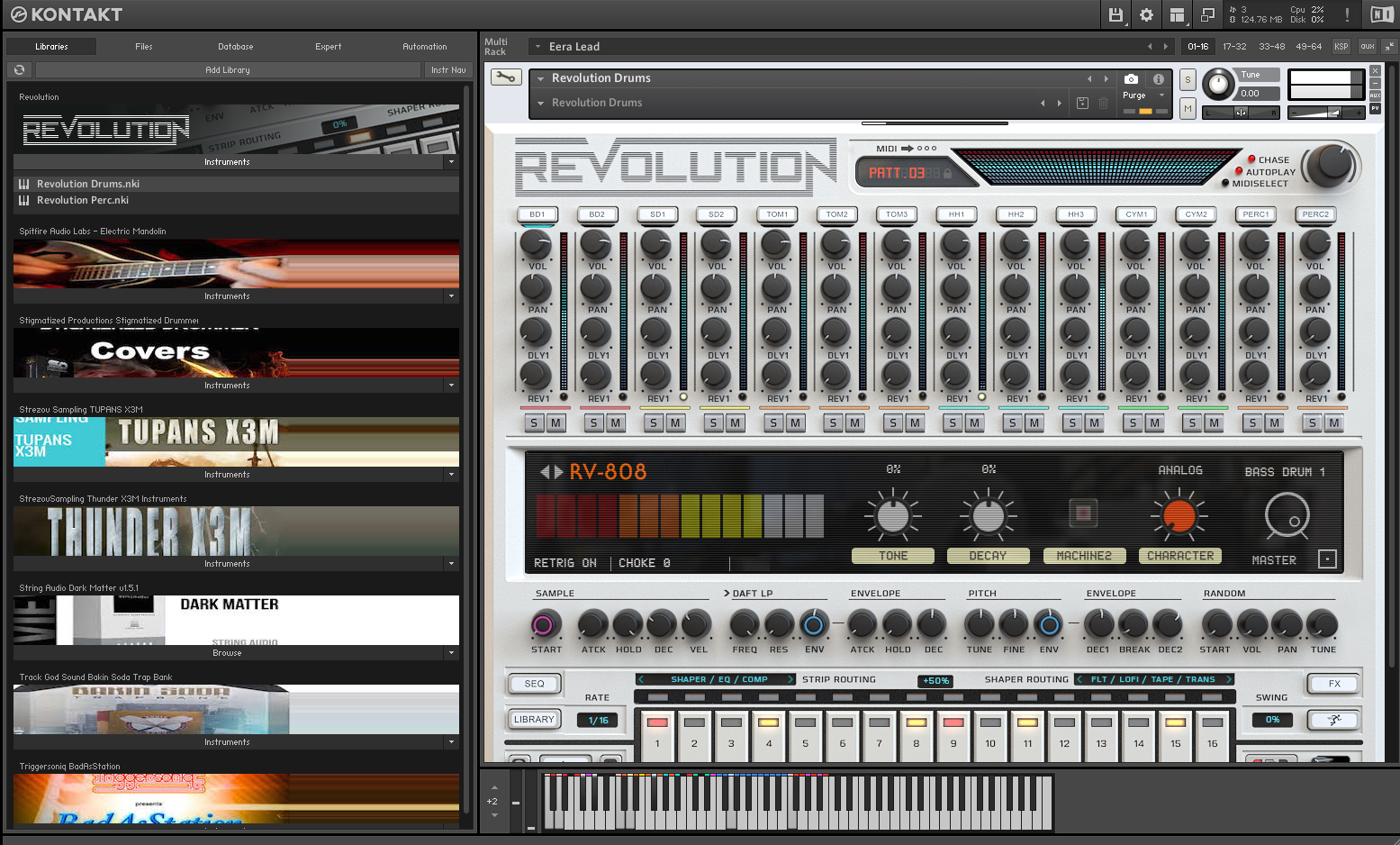Expand TUPANS X3M Instruments dropdown
The image size is (1400, 845).
[x=451, y=475]
